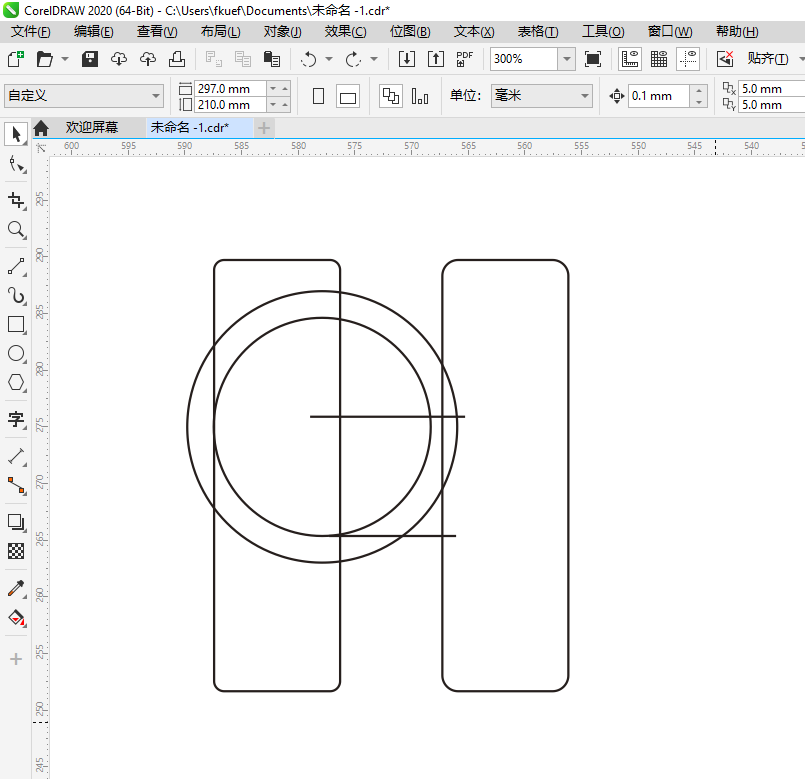Toggle Show Grid
Screen dimensions: 805x779
(x=659, y=59)
